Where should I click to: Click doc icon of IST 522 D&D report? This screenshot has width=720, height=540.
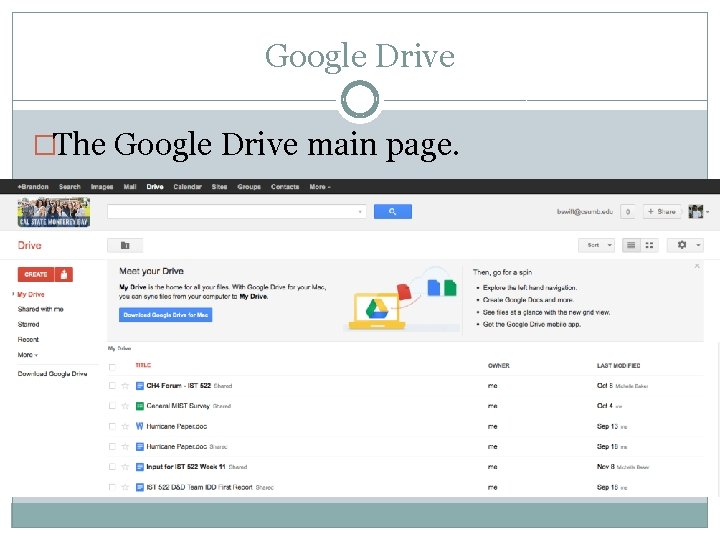140,487
